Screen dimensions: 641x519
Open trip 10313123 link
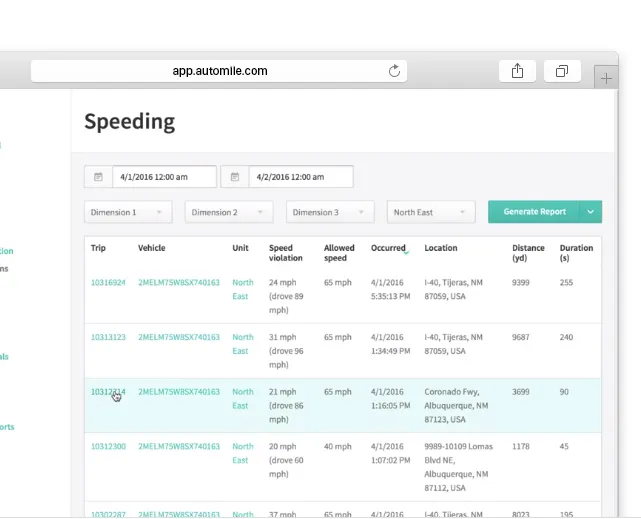[108, 337]
